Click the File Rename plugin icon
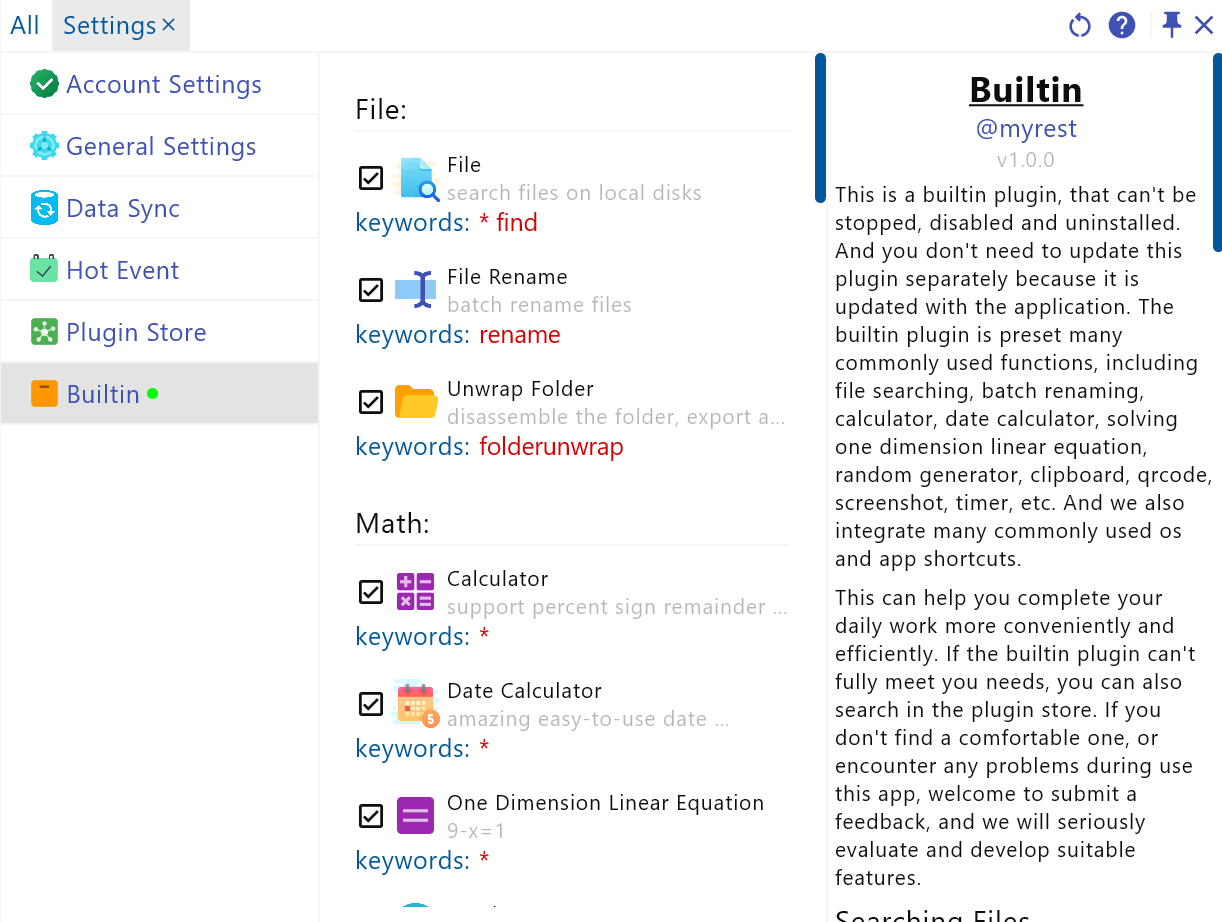Screen dimensions: 1222x922 coord(416,290)
